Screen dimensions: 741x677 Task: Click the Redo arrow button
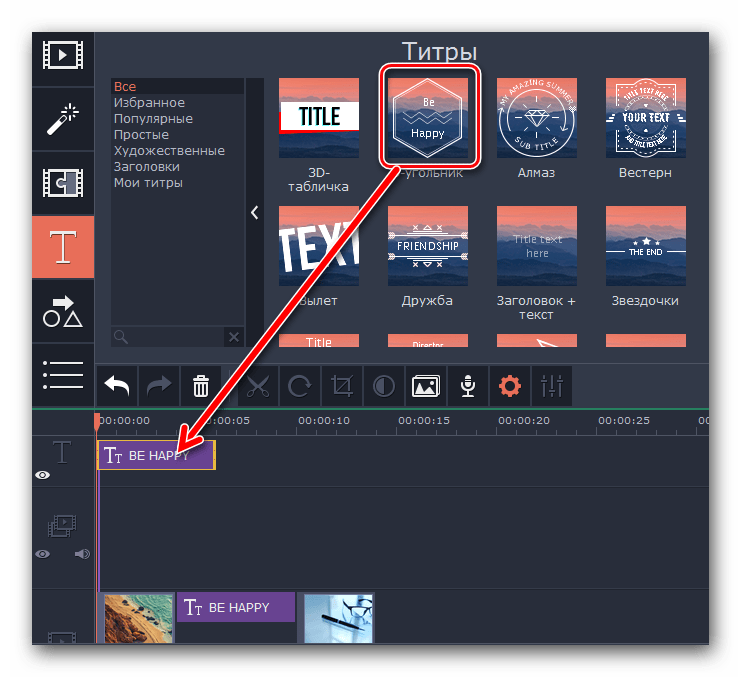point(159,386)
